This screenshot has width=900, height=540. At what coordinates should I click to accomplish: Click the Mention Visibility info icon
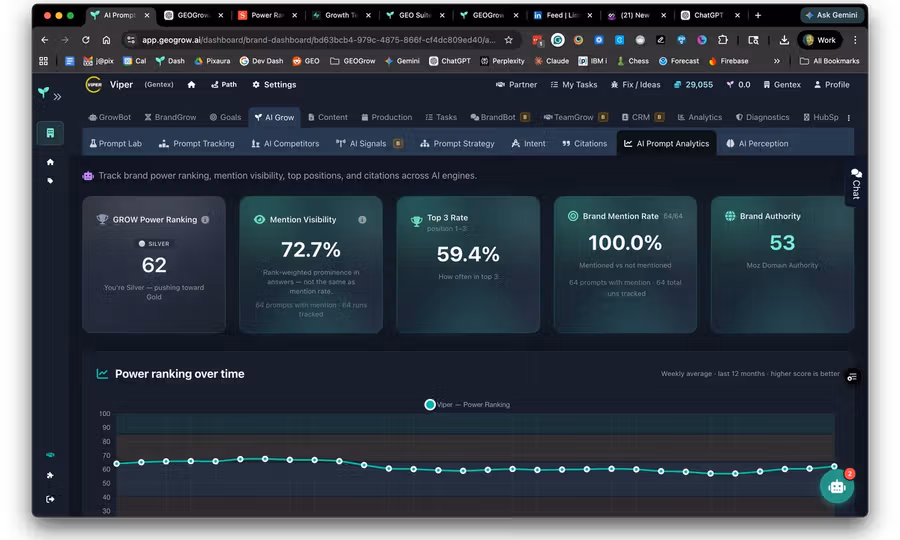362,220
